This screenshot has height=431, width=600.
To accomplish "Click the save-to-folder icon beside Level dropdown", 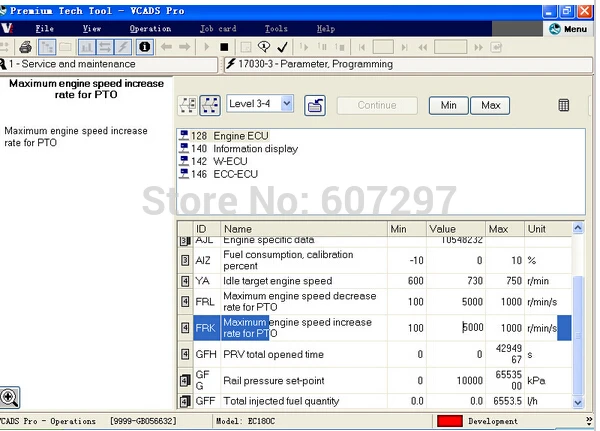I will pos(315,106).
